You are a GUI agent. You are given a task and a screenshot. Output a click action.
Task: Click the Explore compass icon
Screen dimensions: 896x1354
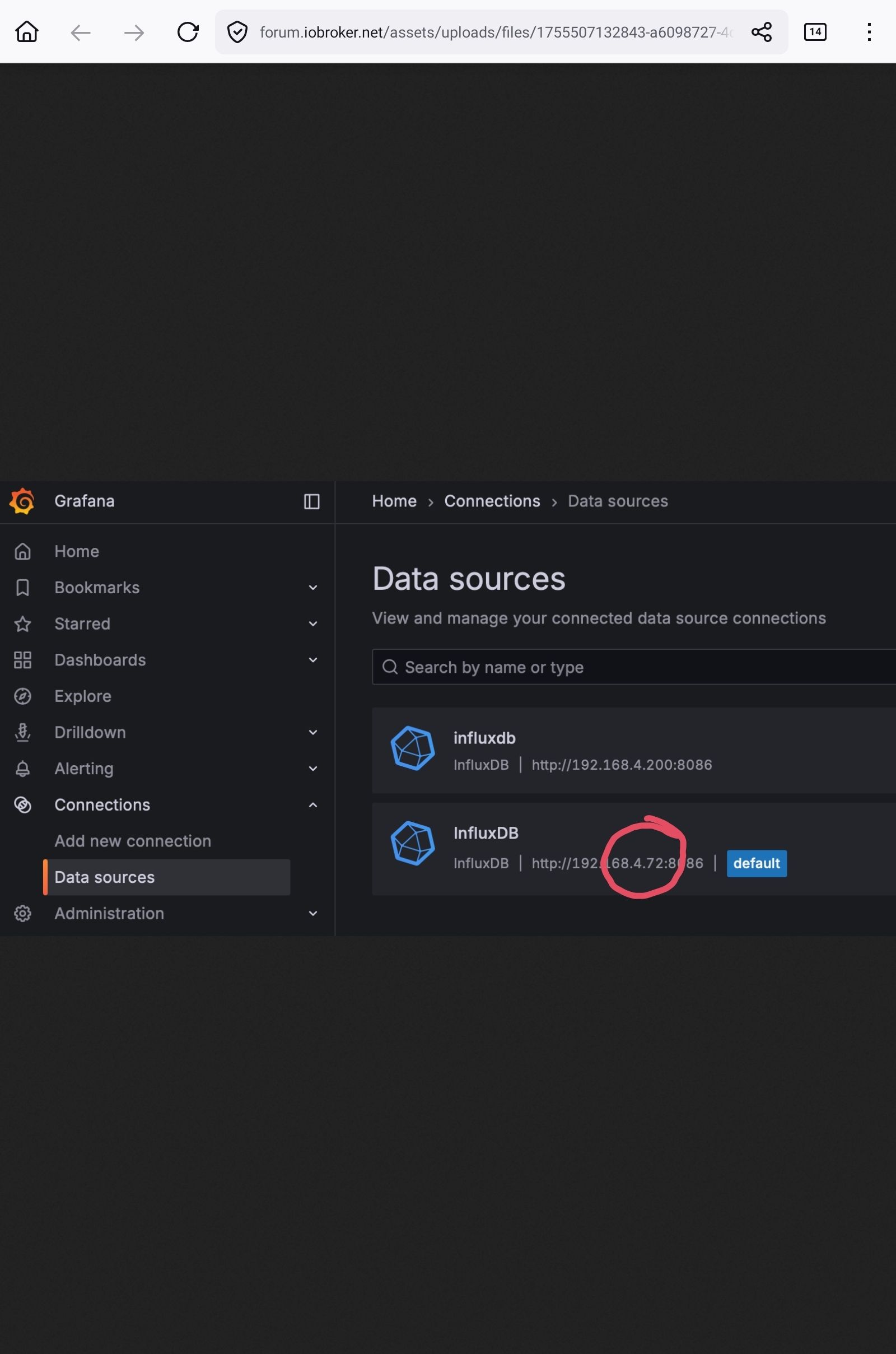(x=22, y=696)
